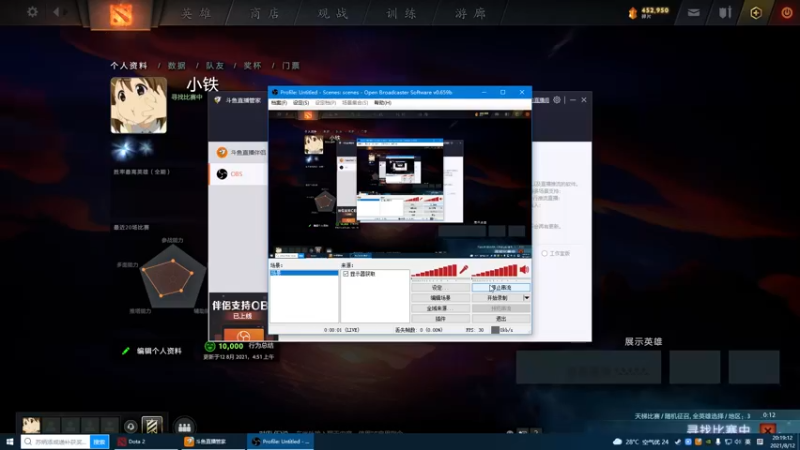This screenshot has height=450, width=800.
Task: Expand the dropdown arrow beside 开始录制
Action: click(527, 298)
